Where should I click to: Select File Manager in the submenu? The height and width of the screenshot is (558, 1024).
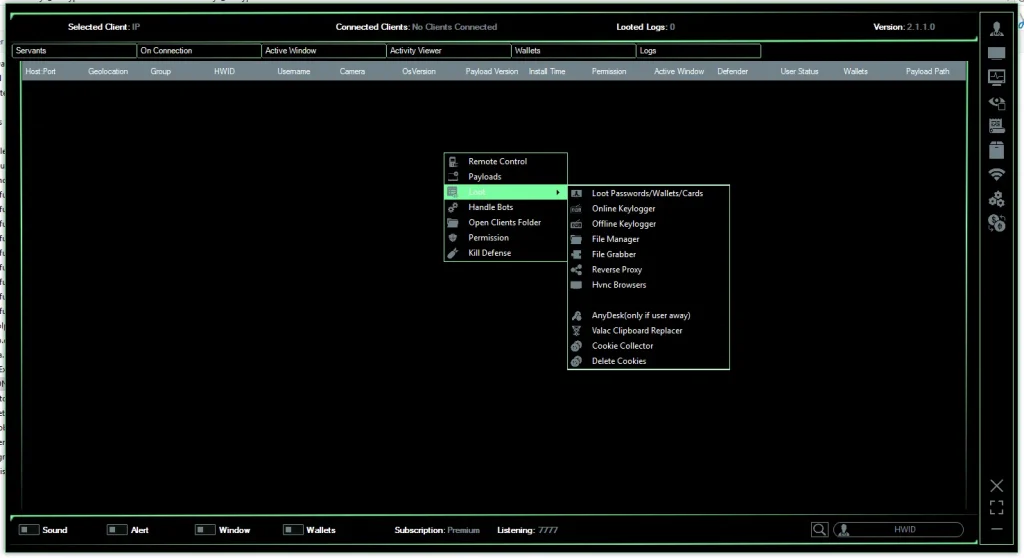click(x=615, y=239)
